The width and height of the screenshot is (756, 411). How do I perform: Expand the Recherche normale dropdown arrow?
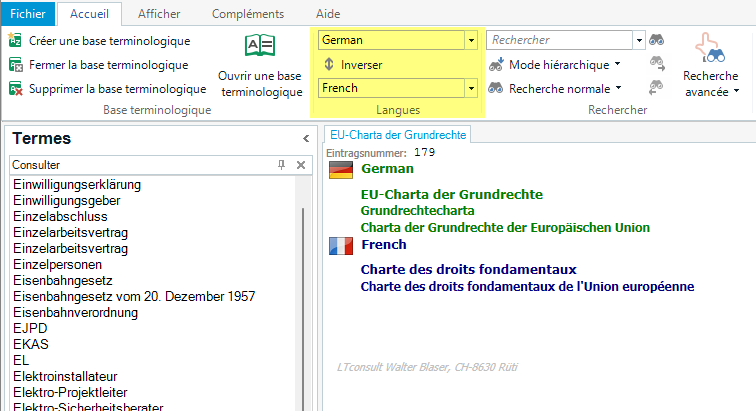coord(618,88)
